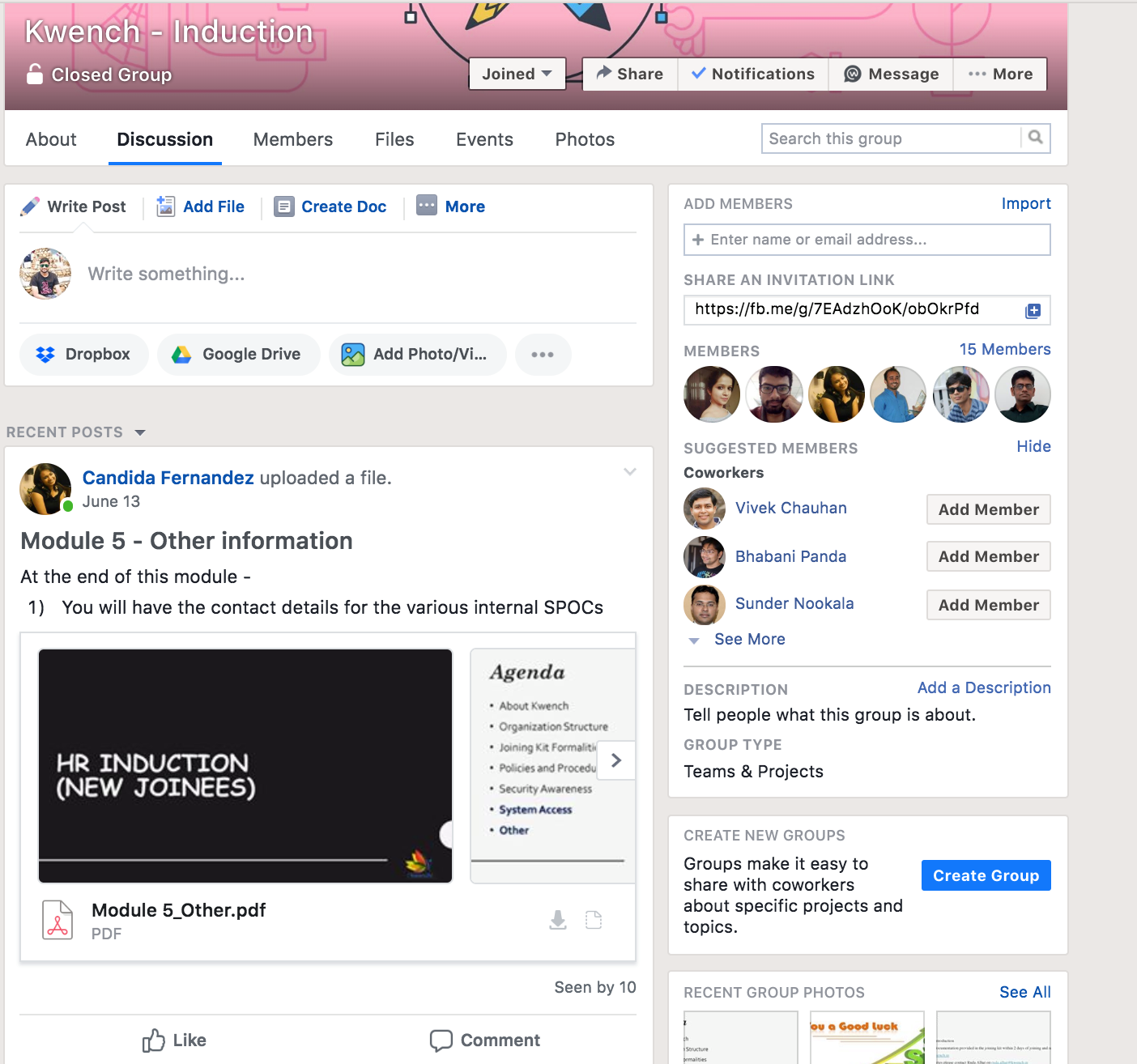Click the Seen by 10 text

click(595, 987)
